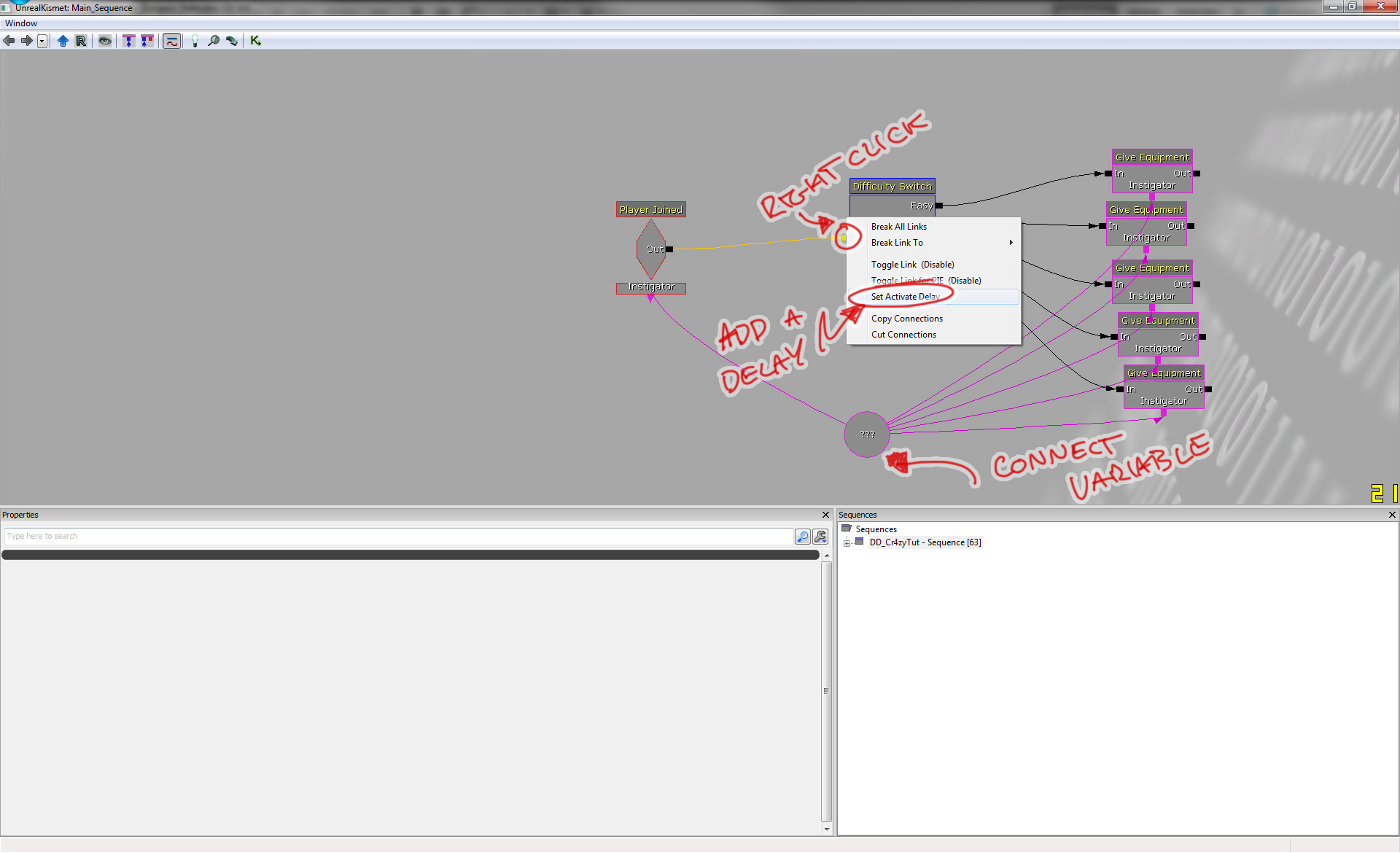1400x853 pixels.
Task: Click hide unused connectors icon
Action: [x=129, y=41]
